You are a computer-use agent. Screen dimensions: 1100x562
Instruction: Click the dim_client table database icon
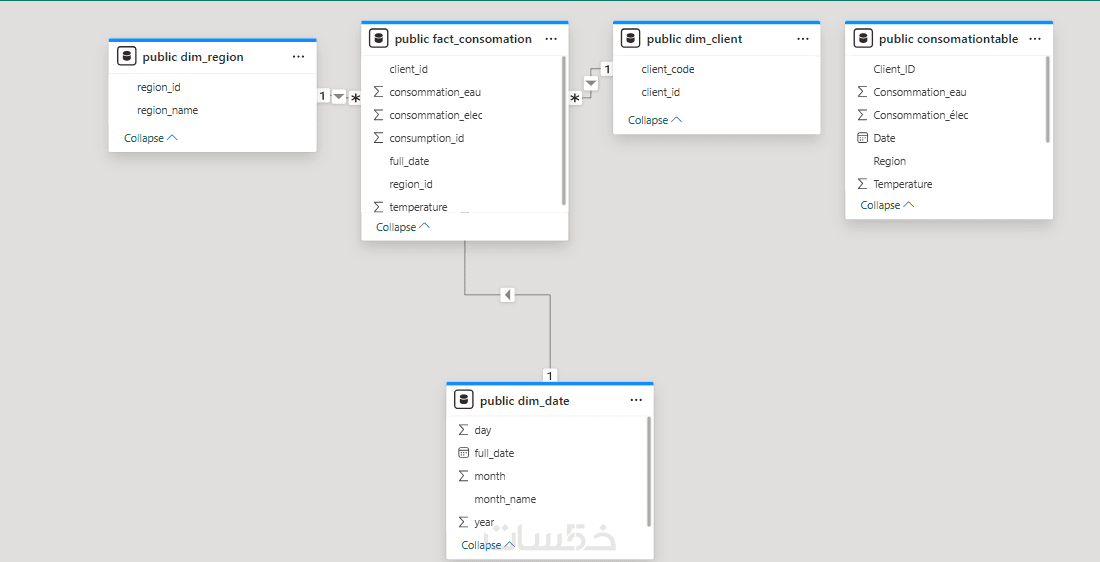click(630, 39)
